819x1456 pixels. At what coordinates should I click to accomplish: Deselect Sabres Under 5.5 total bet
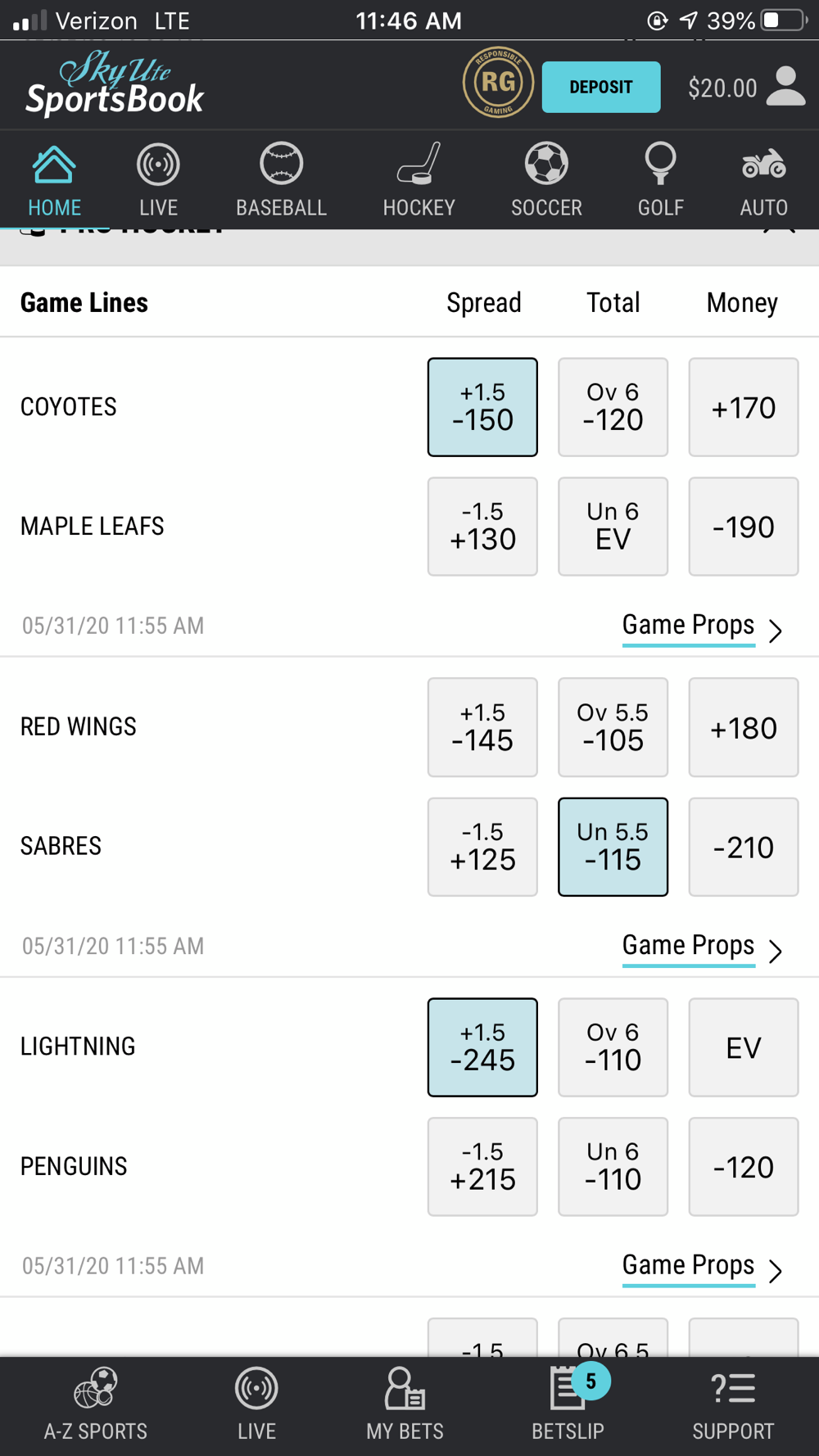click(613, 847)
